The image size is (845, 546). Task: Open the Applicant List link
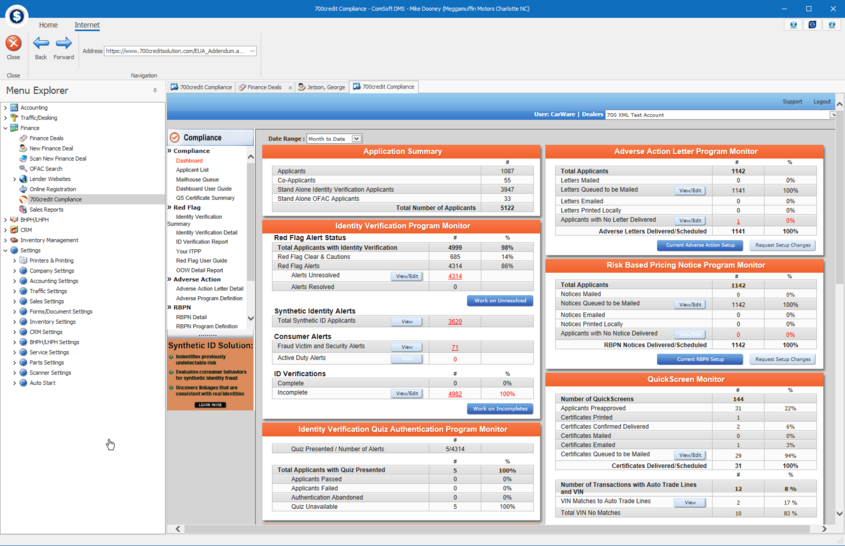click(192, 170)
